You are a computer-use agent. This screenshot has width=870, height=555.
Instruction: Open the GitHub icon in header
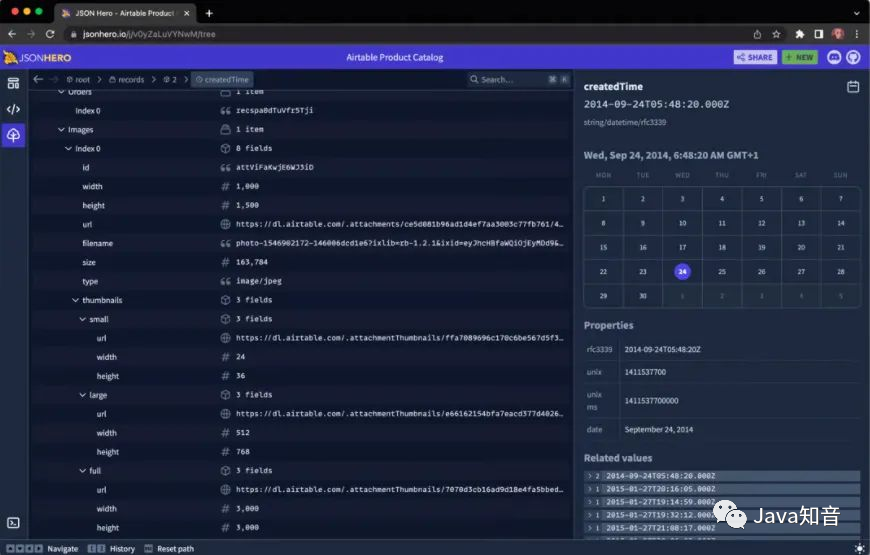point(853,57)
